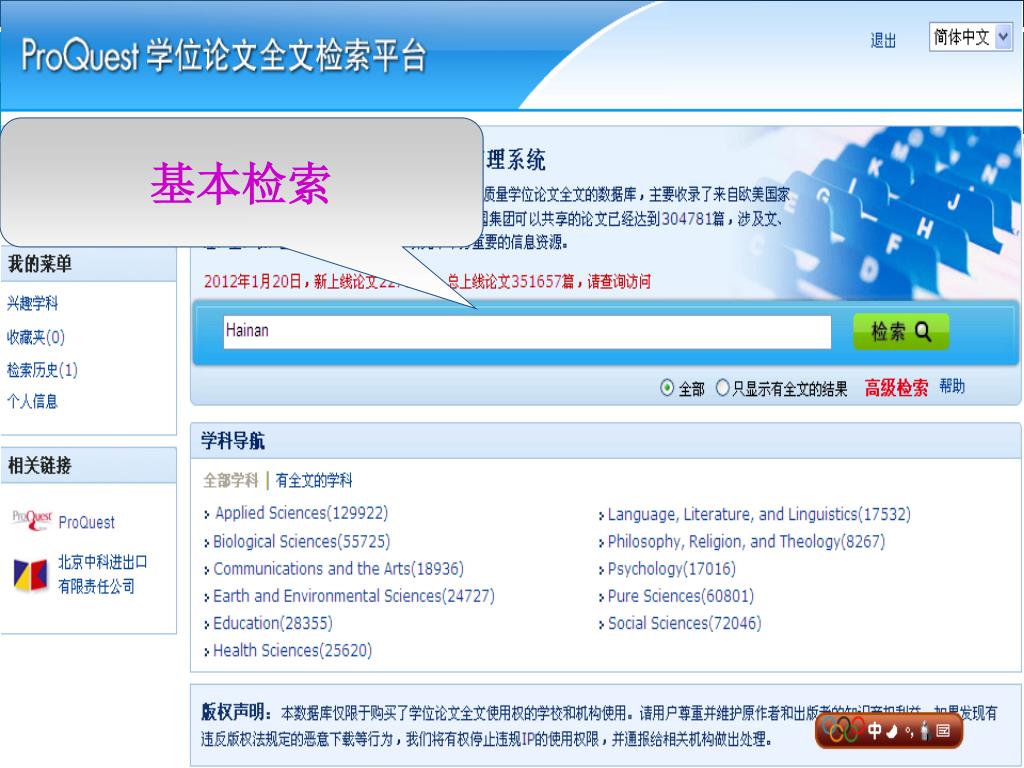Viewport: 1024px width, 768px height.
Task: Click the arrow bullet before Applied Sciences
Action: [207, 515]
